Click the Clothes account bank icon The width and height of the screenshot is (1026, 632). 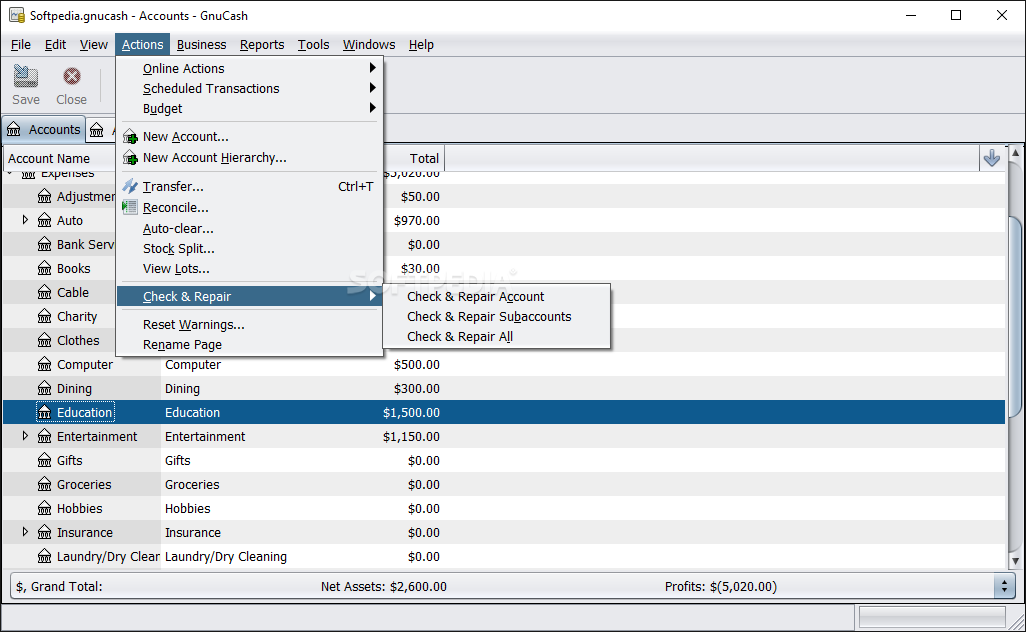coord(44,340)
